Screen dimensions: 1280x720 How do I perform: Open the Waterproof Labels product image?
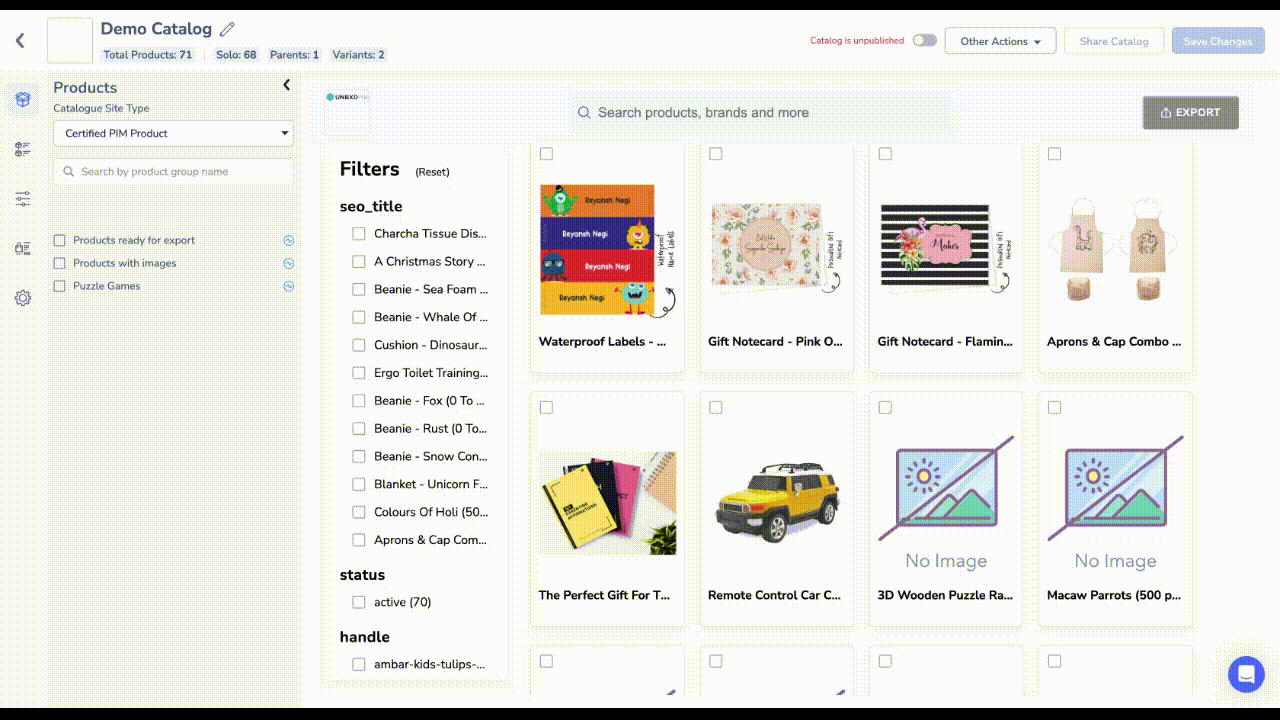(x=607, y=251)
